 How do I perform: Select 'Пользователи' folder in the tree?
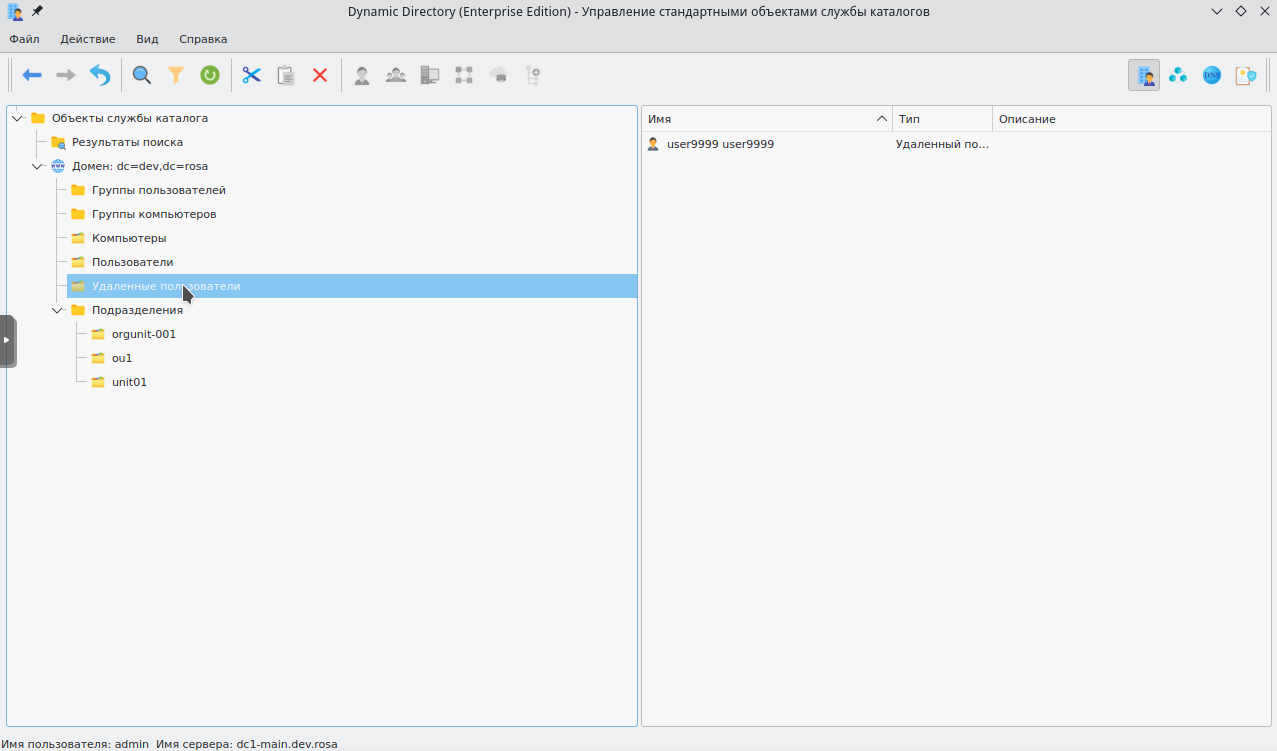132,262
